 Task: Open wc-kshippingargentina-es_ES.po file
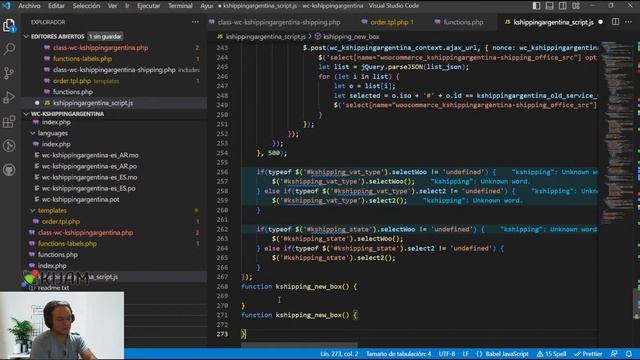click(x=89, y=188)
